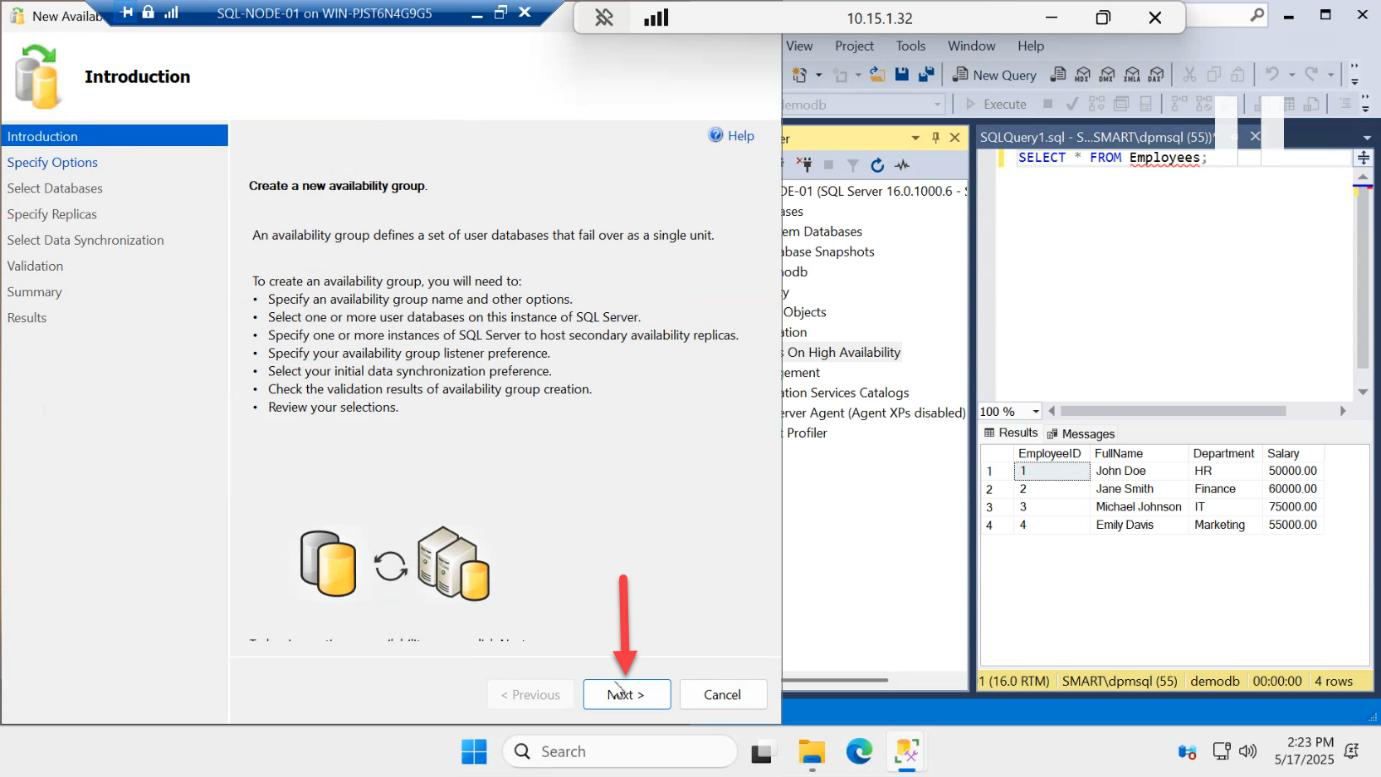
Task: Click the Save icon in SSMS toolbar
Action: click(902, 75)
